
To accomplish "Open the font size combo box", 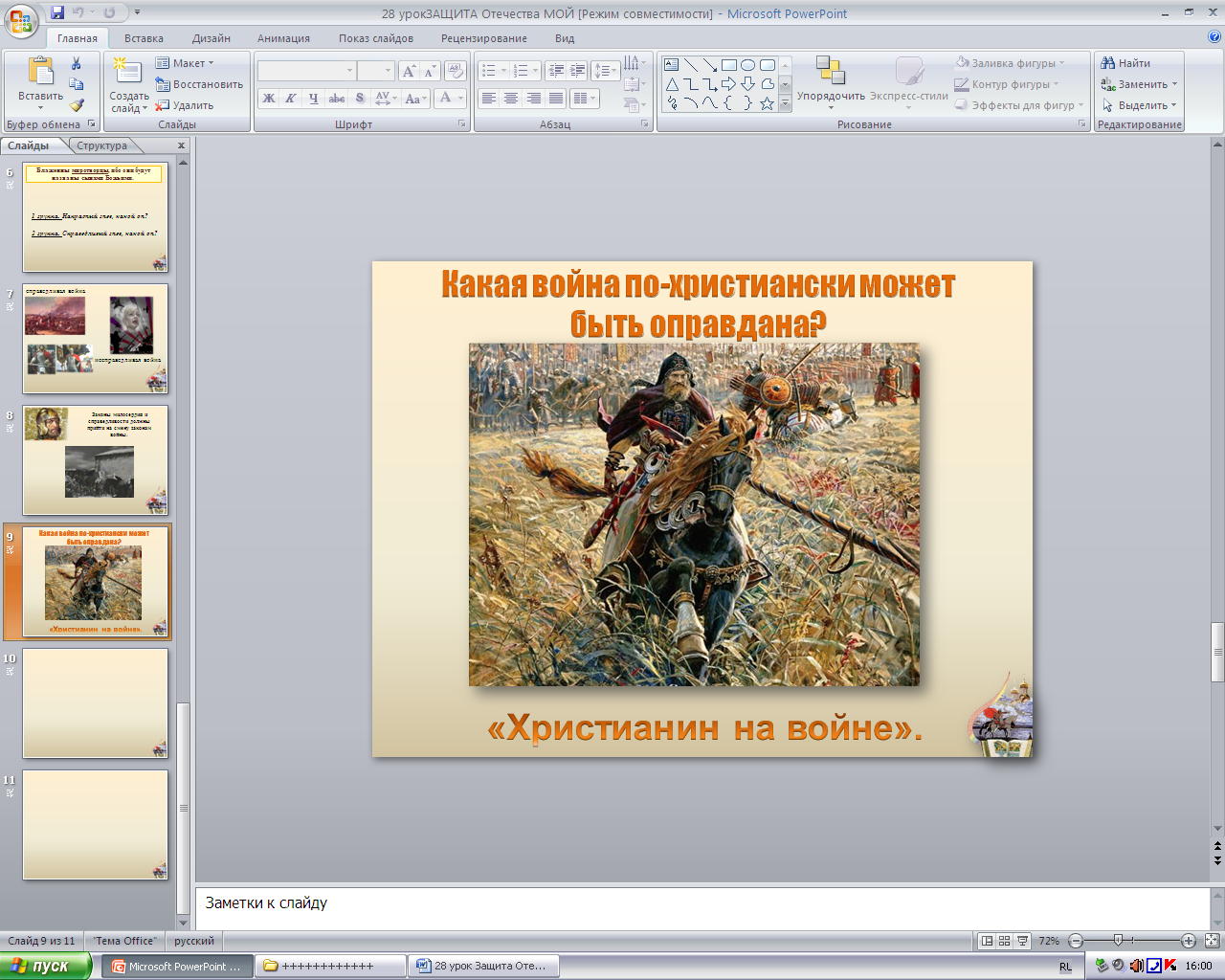I will (375, 71).
